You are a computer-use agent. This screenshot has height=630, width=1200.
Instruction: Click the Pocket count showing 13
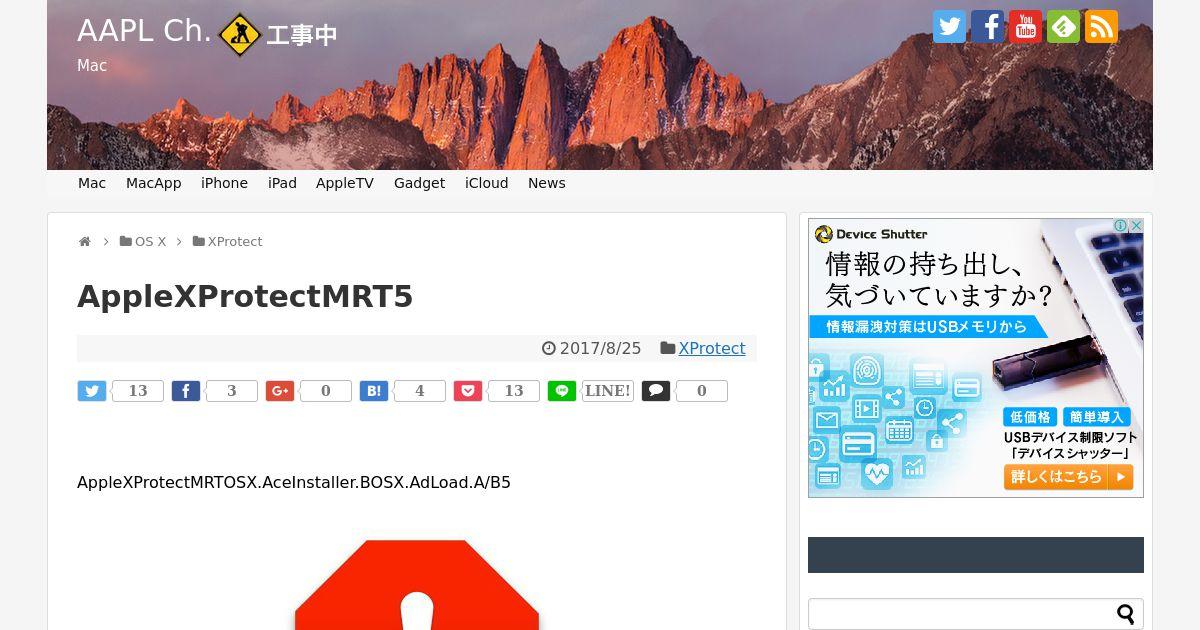514,391
